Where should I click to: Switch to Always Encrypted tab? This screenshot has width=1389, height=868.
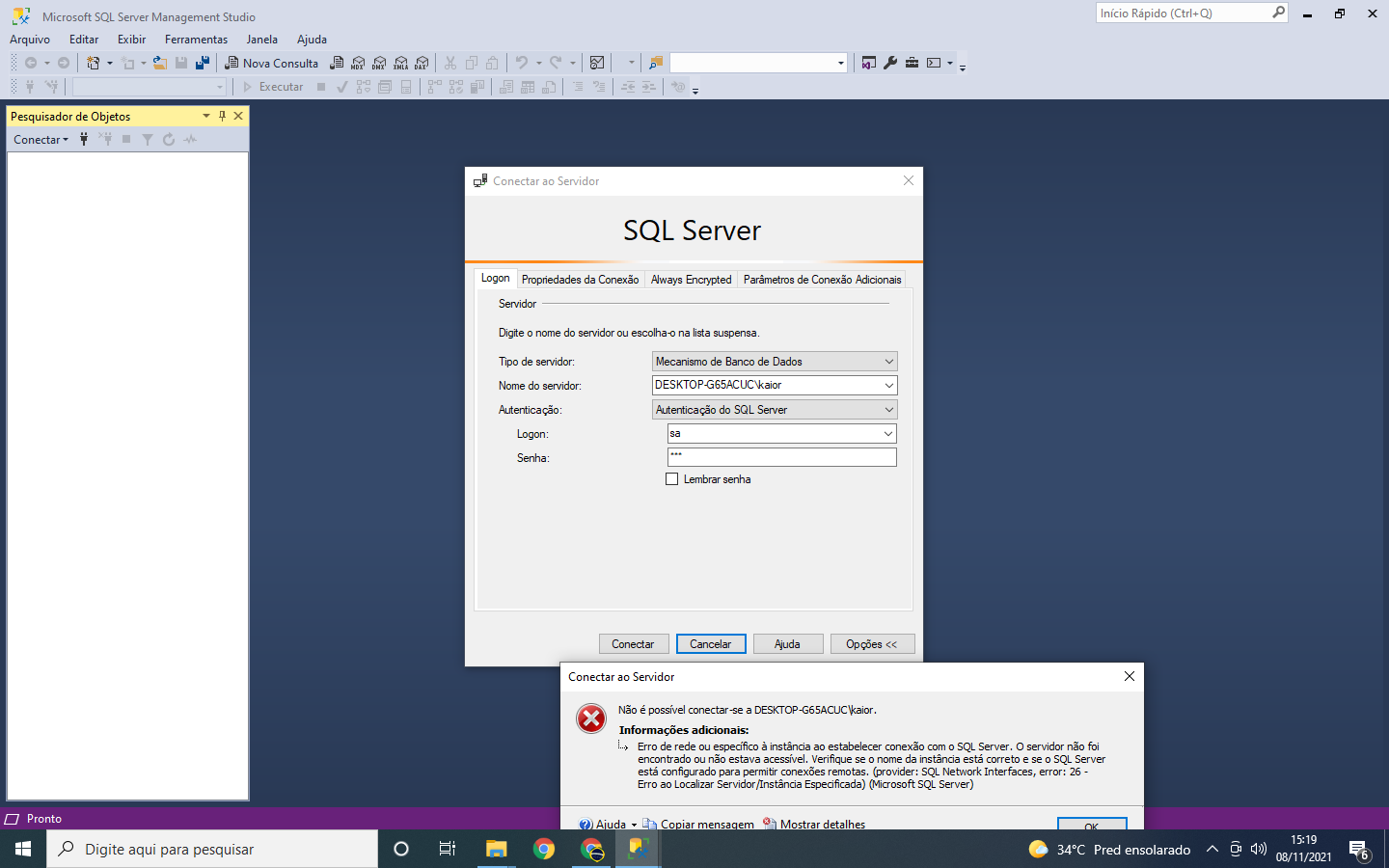coord(692,280)
